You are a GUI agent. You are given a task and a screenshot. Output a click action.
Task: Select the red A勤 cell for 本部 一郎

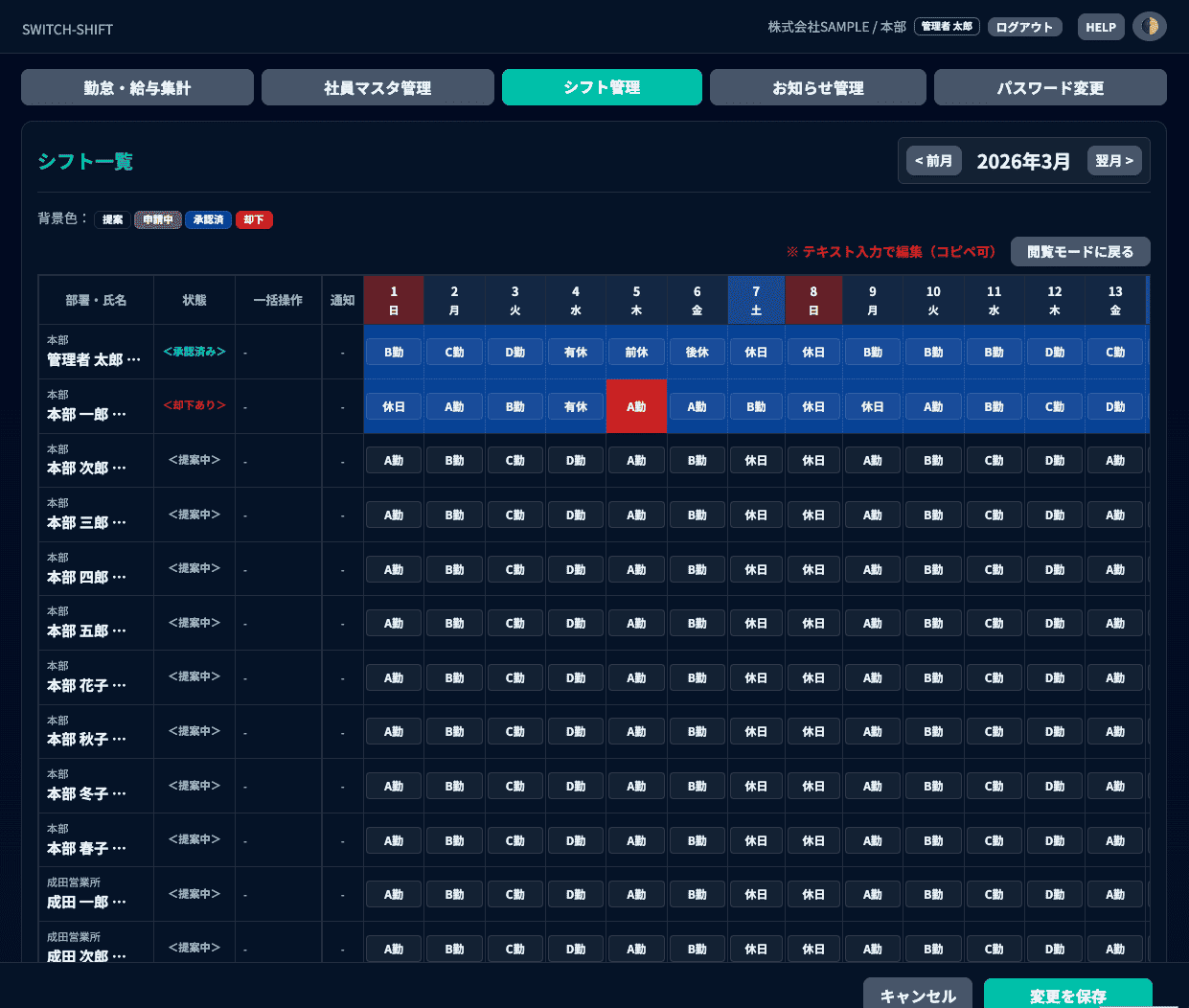(636, 406)
